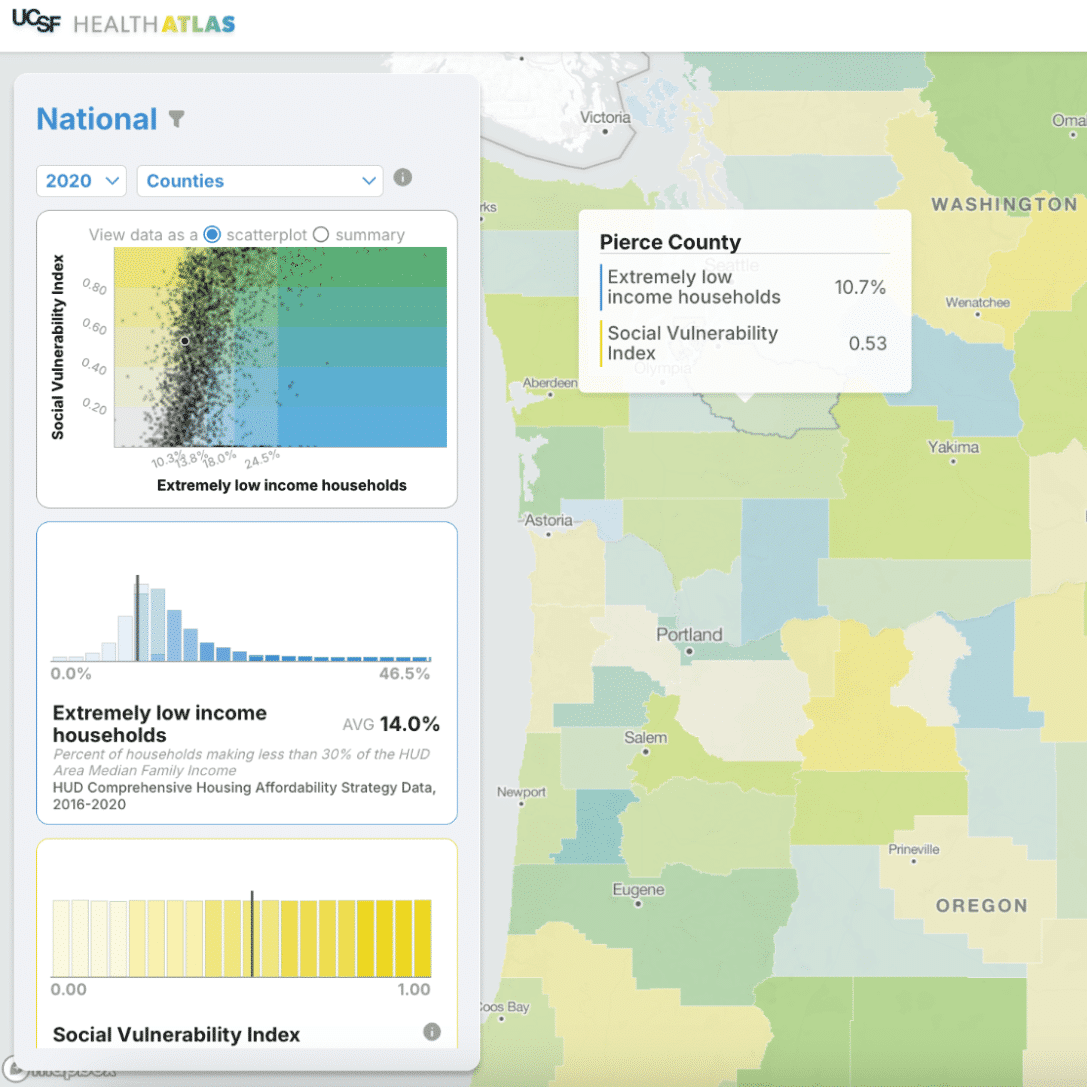This screenshot has height=1088, width=1087.
Task: Click the UCSF Health Atlas logo
Action: pyautogui.click(x=123, y=22)
